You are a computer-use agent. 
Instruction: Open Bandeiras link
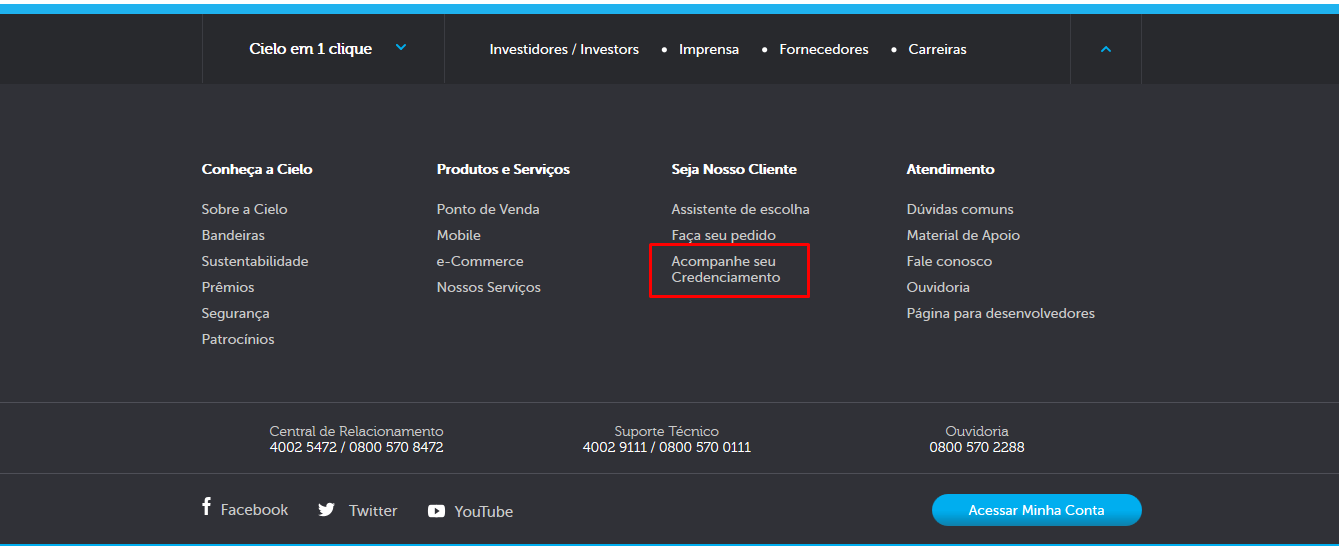(x=233, y=235)
